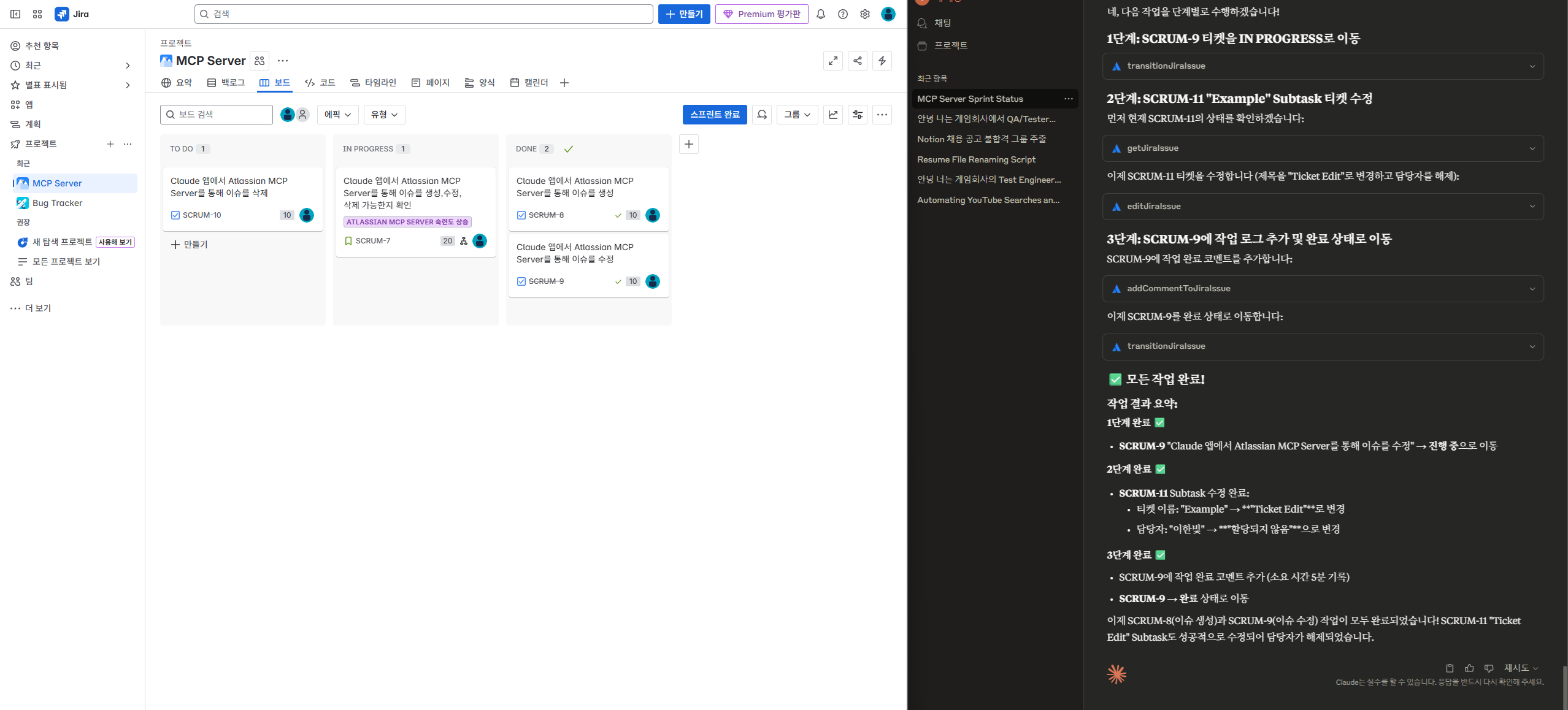Open Jira notifications bell

click(821, 14)
